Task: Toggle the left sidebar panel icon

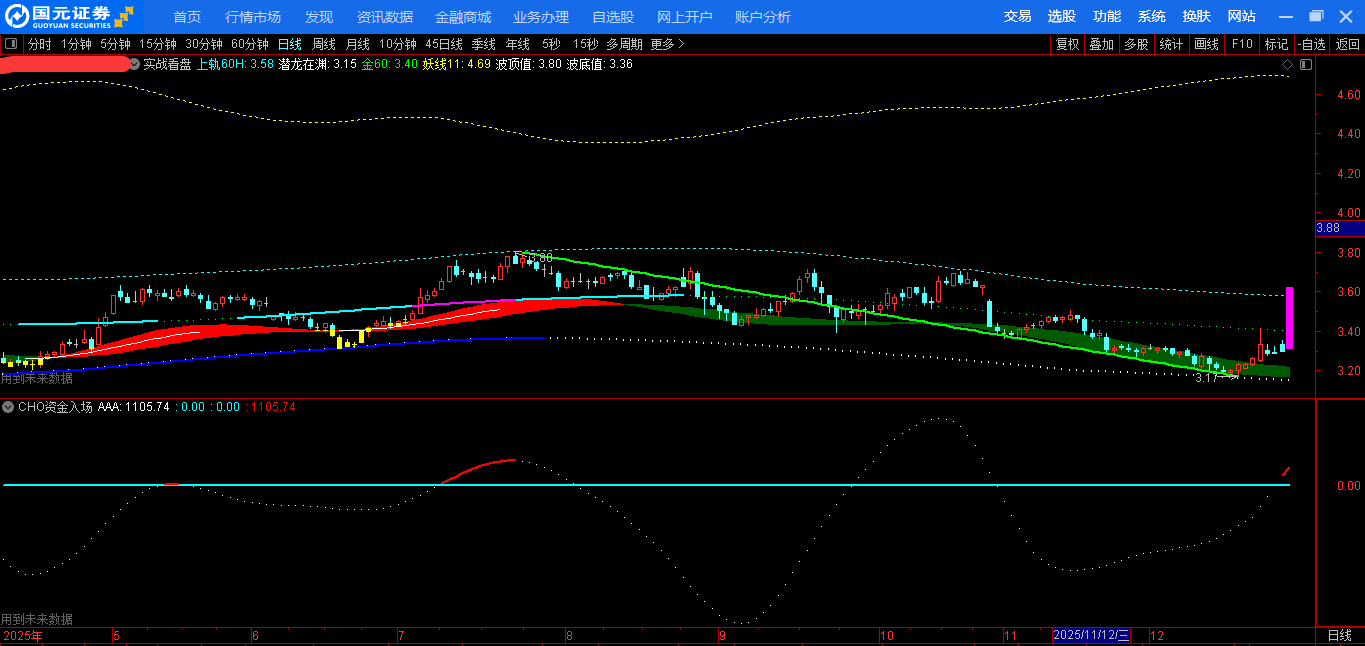Action: (x=11, y=44)
